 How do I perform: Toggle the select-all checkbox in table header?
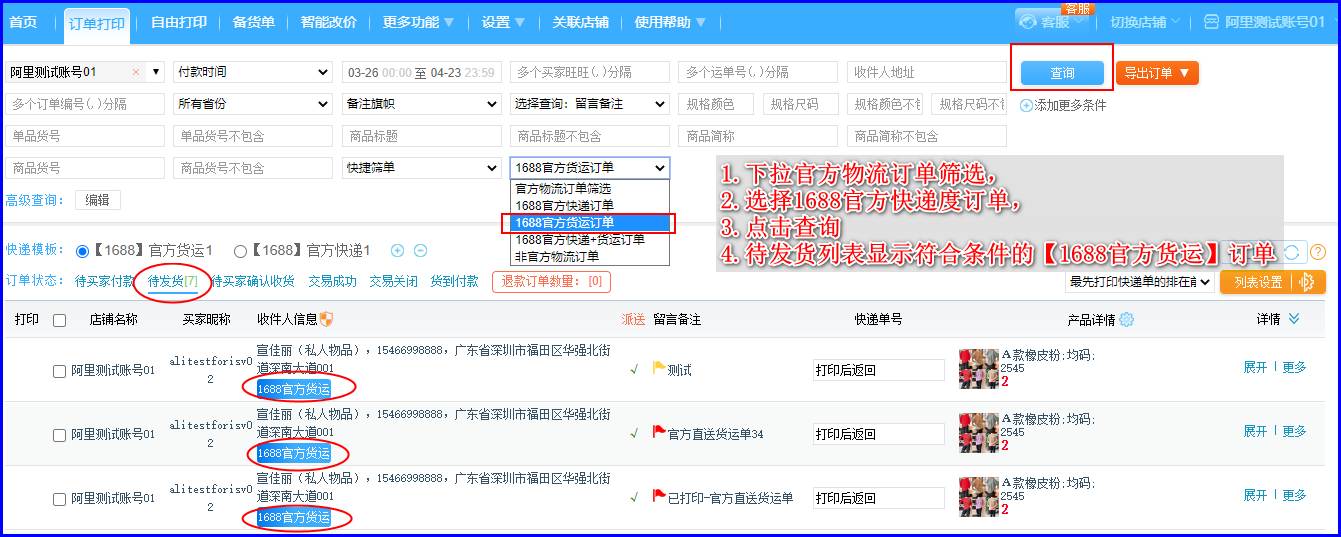pos(59,320)
